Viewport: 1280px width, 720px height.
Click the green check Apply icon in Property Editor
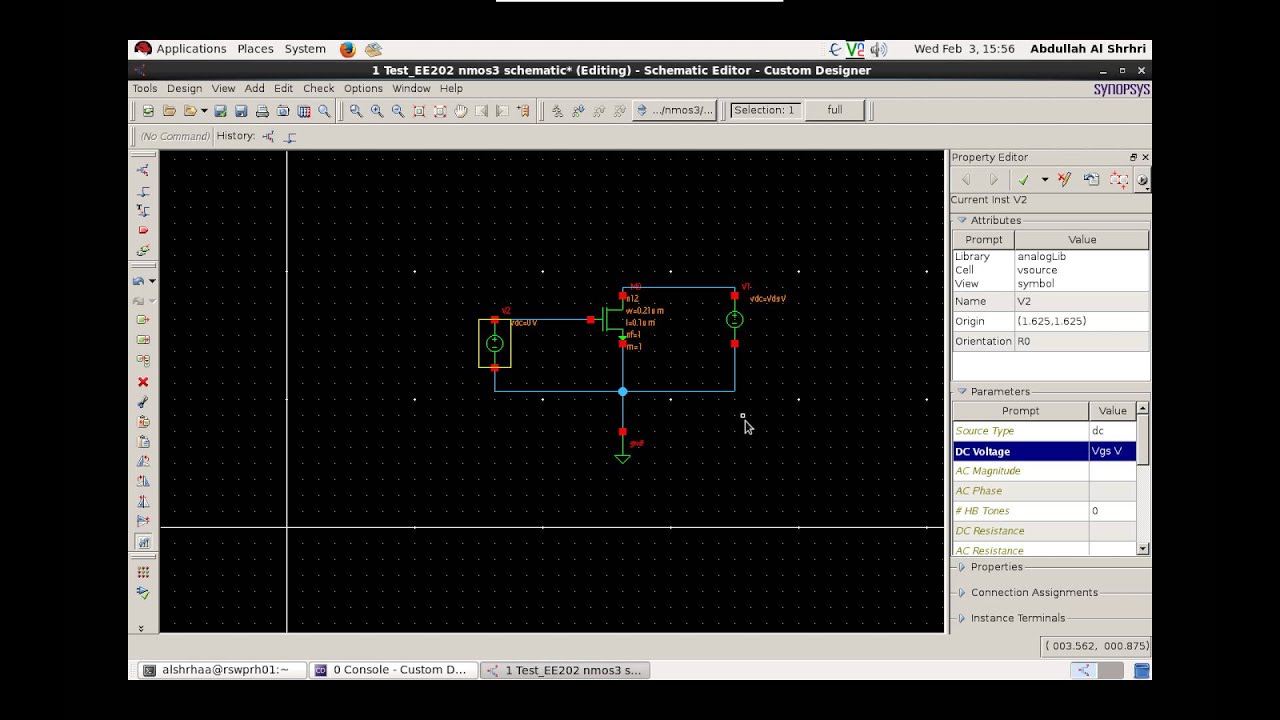(1023, 180)
